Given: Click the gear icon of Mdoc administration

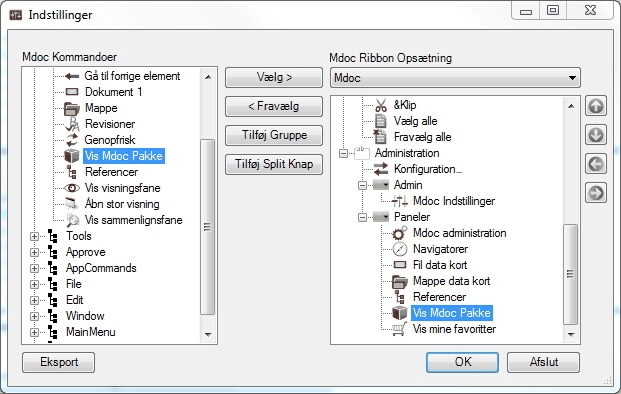Looking at the screenshot, I should pos(400,233).
